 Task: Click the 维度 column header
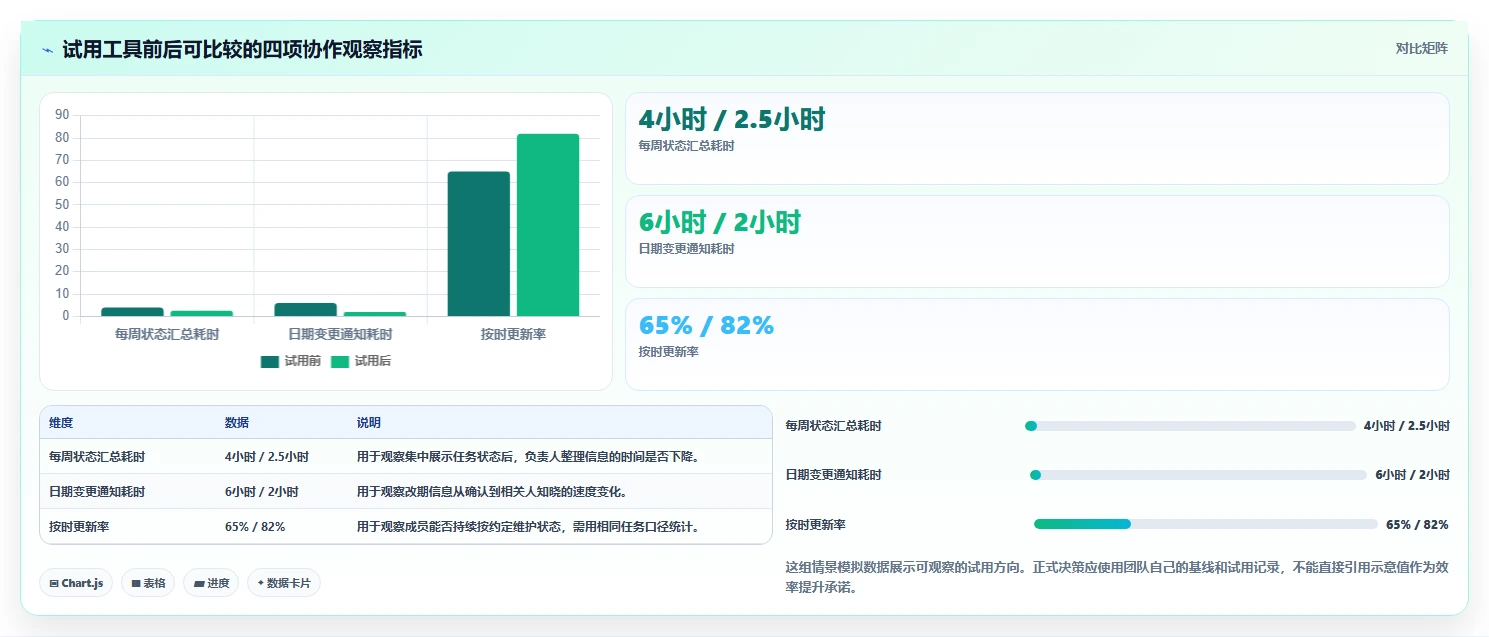(x=61, y=423)
